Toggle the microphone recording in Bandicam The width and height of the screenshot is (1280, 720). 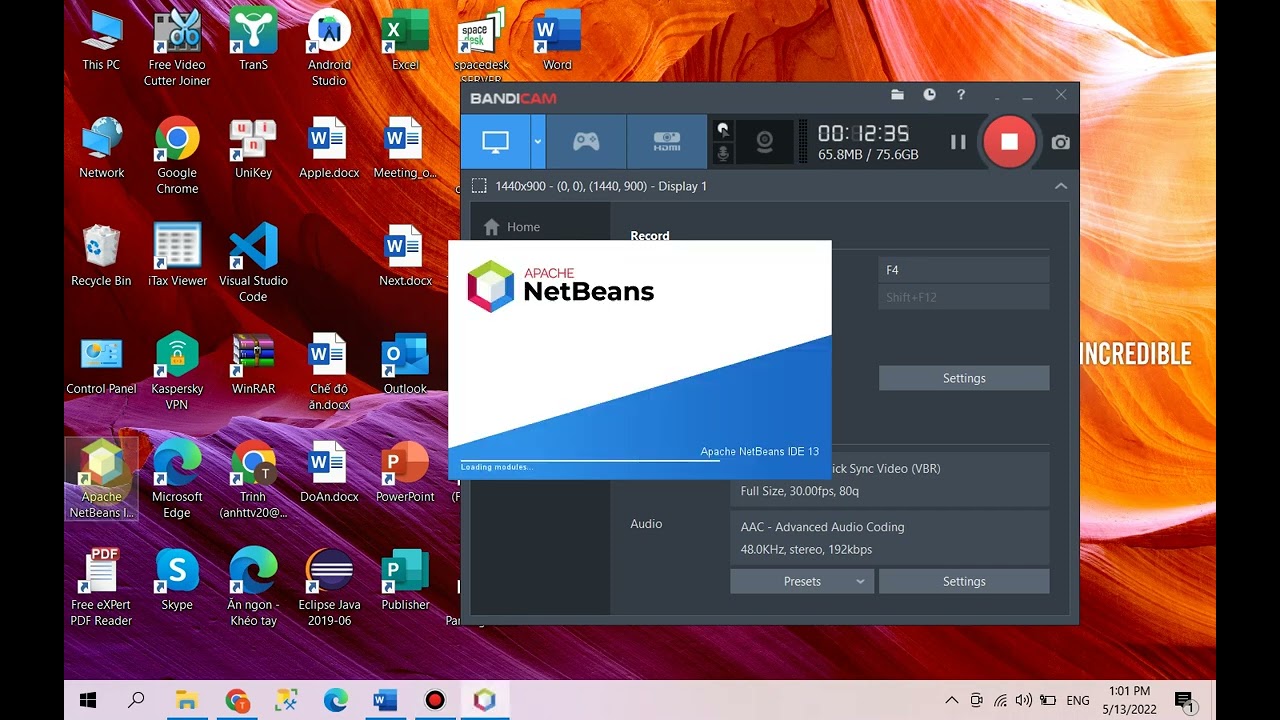pos(722,154)
